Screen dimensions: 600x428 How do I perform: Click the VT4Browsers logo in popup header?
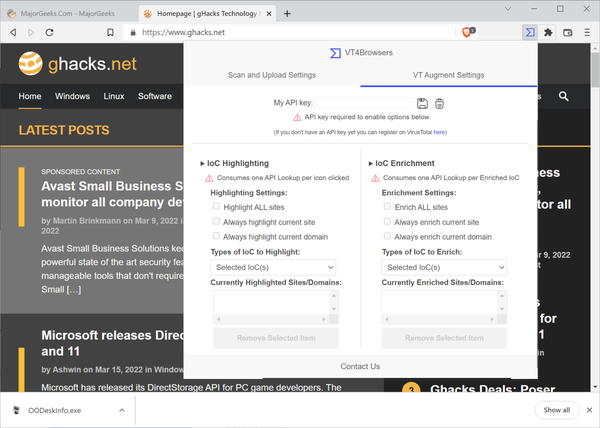click(x=335, y=53)
